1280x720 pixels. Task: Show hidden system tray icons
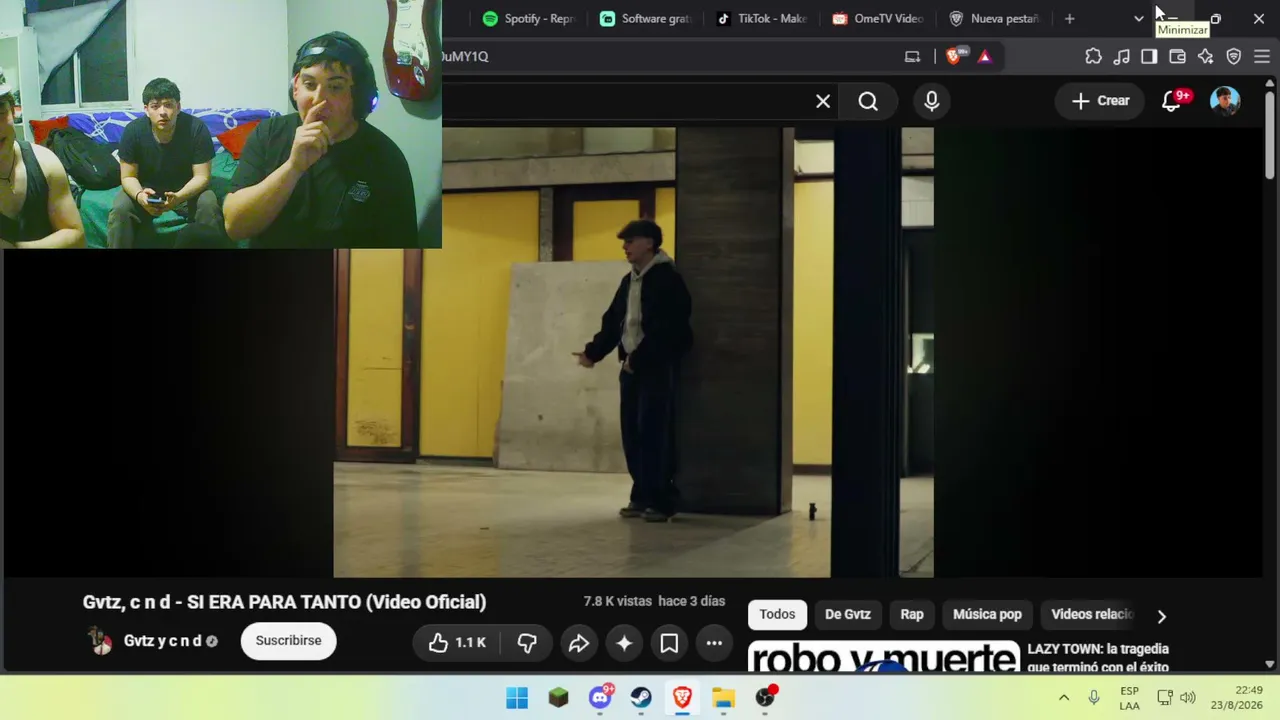point(1064,698)
